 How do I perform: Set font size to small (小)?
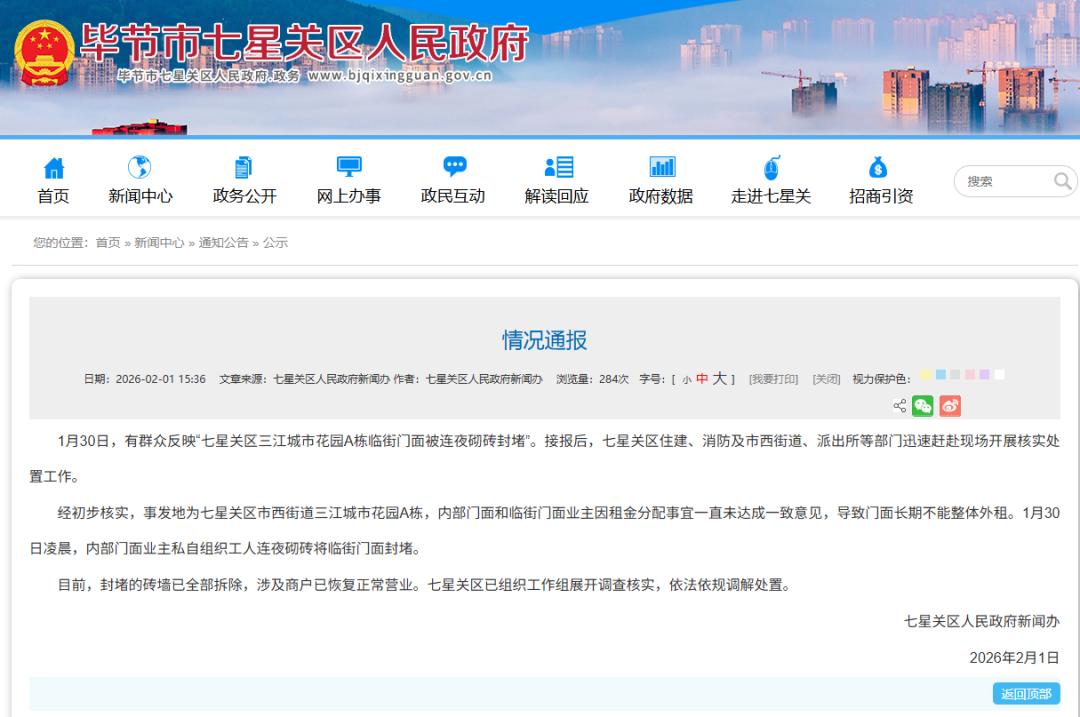tap(687, 380)
